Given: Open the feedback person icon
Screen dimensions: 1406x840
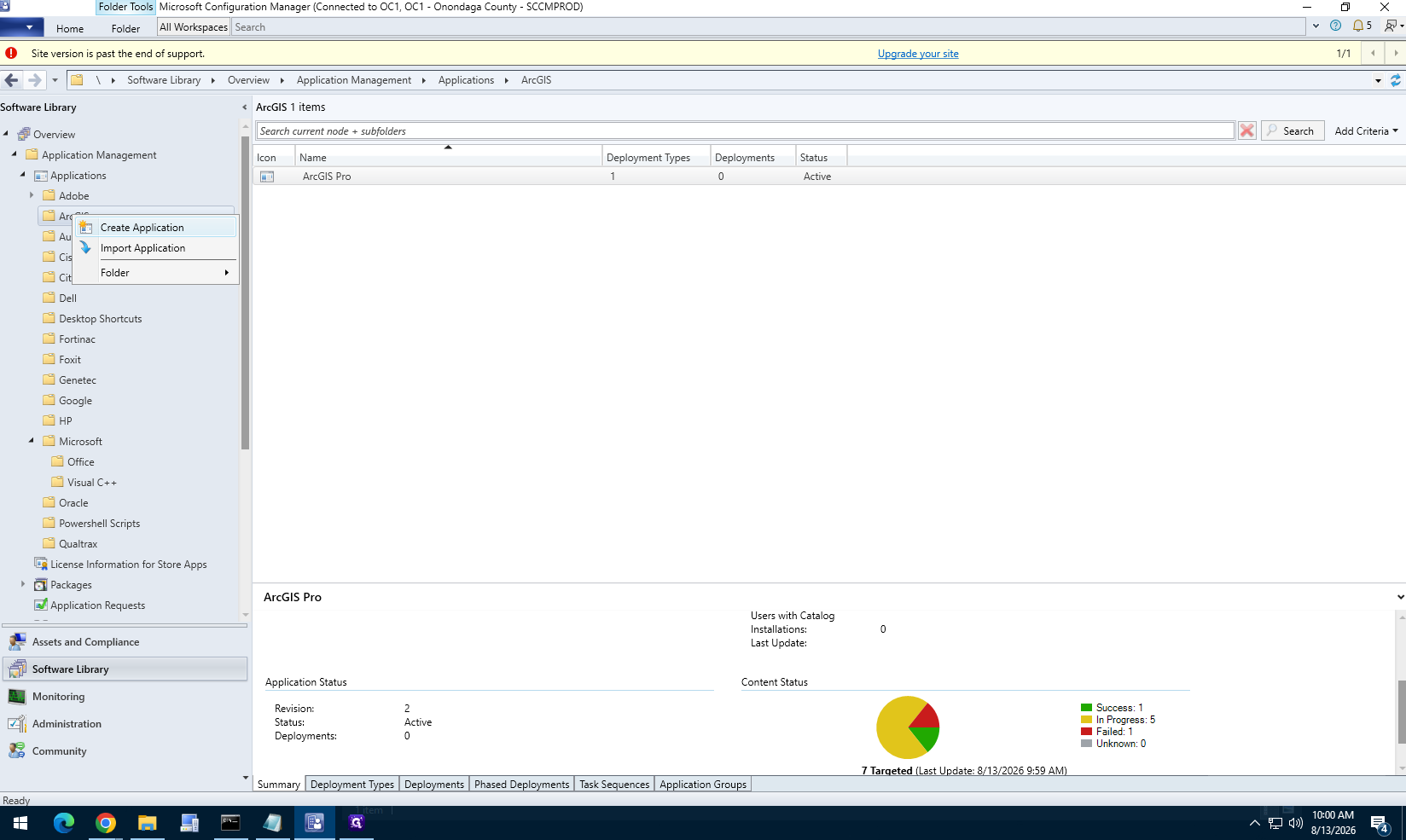Looking at the screenshot, I should tap(1392, 26).
